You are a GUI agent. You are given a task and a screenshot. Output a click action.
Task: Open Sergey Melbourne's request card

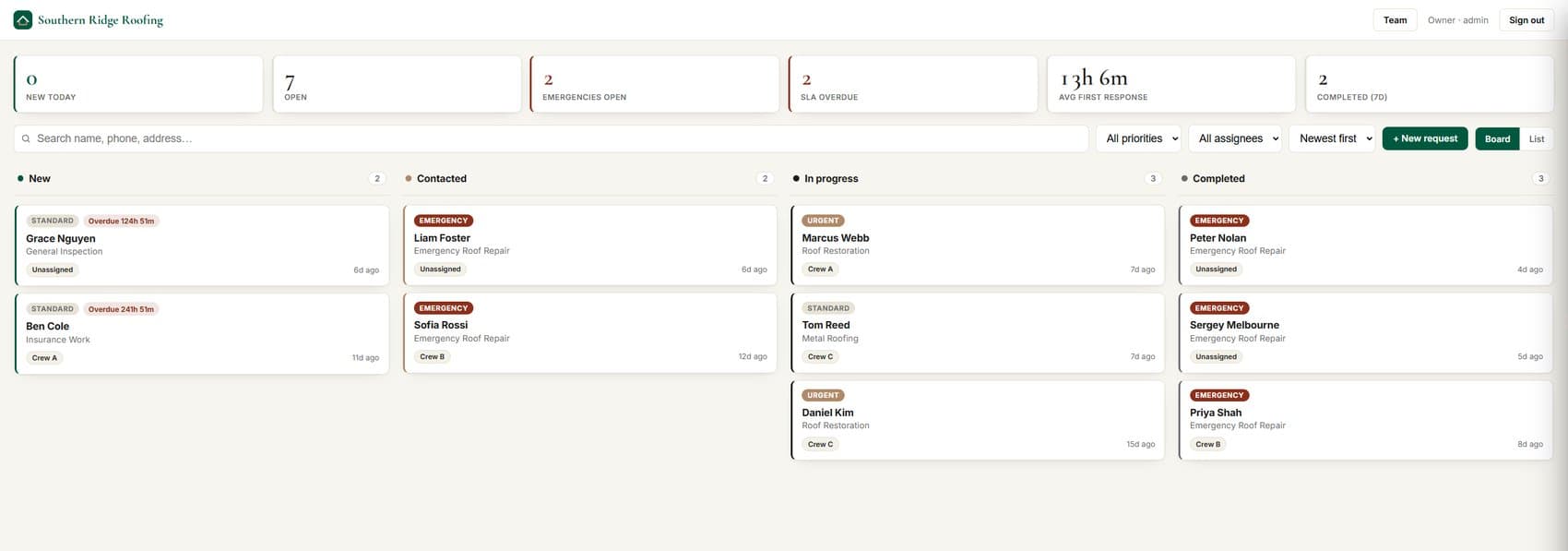(x=1366, y=332)
